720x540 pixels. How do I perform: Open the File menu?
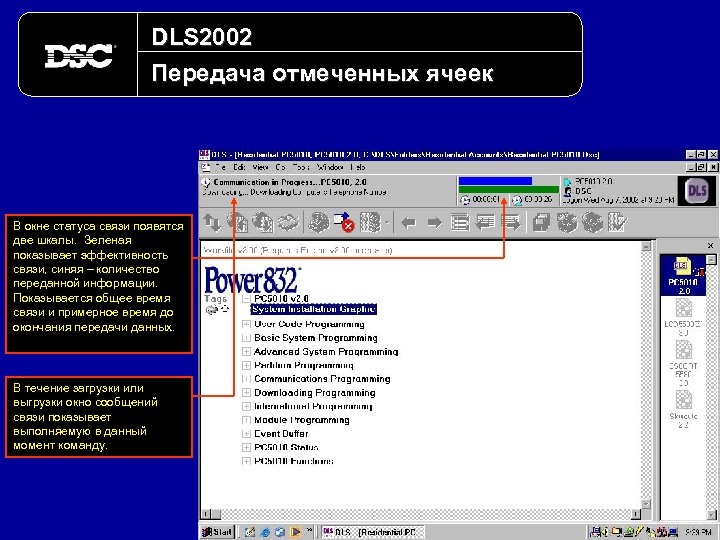[x=220, y=167]
